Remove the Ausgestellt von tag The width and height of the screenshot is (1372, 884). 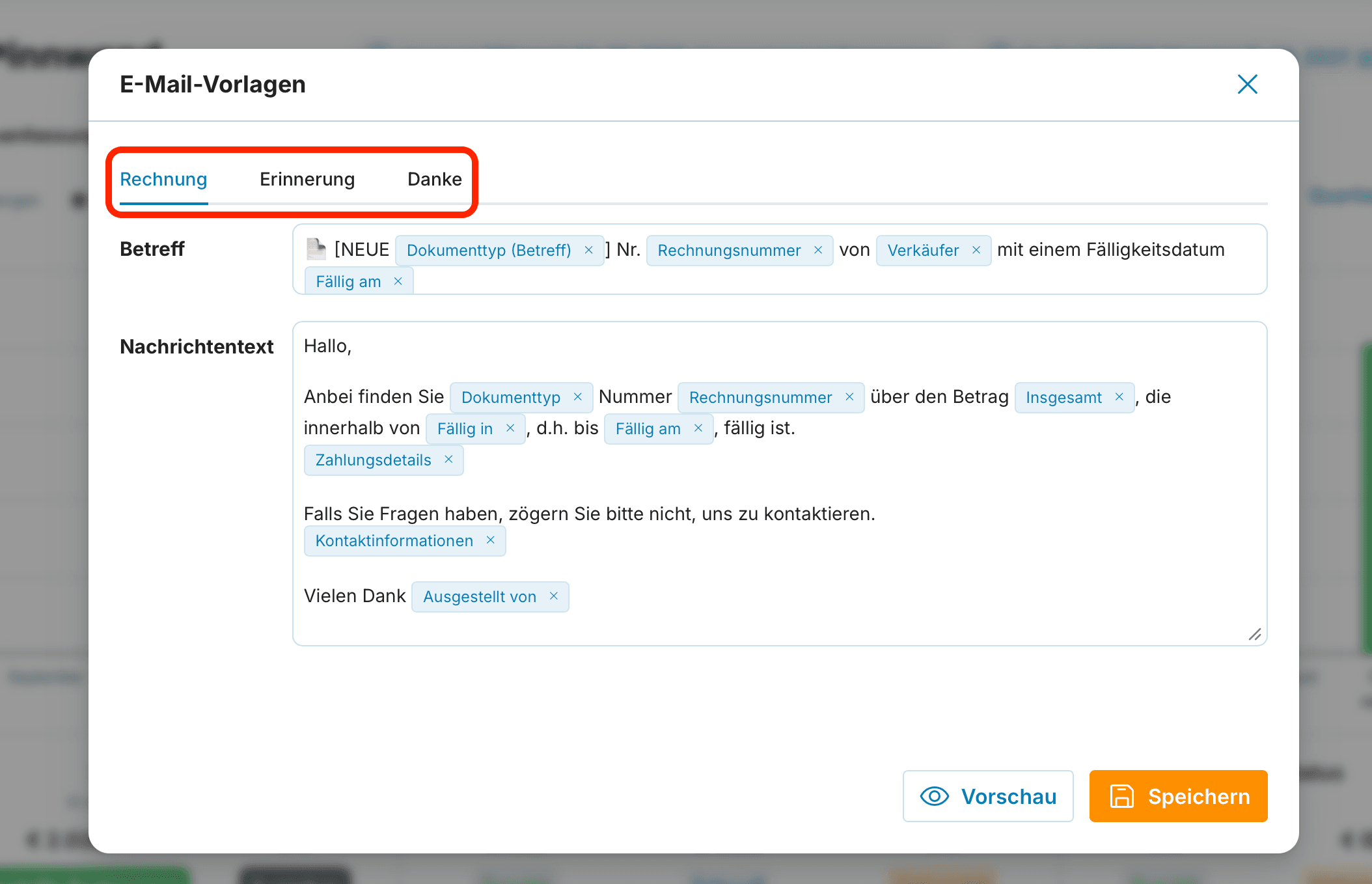(x=554, y=596)
